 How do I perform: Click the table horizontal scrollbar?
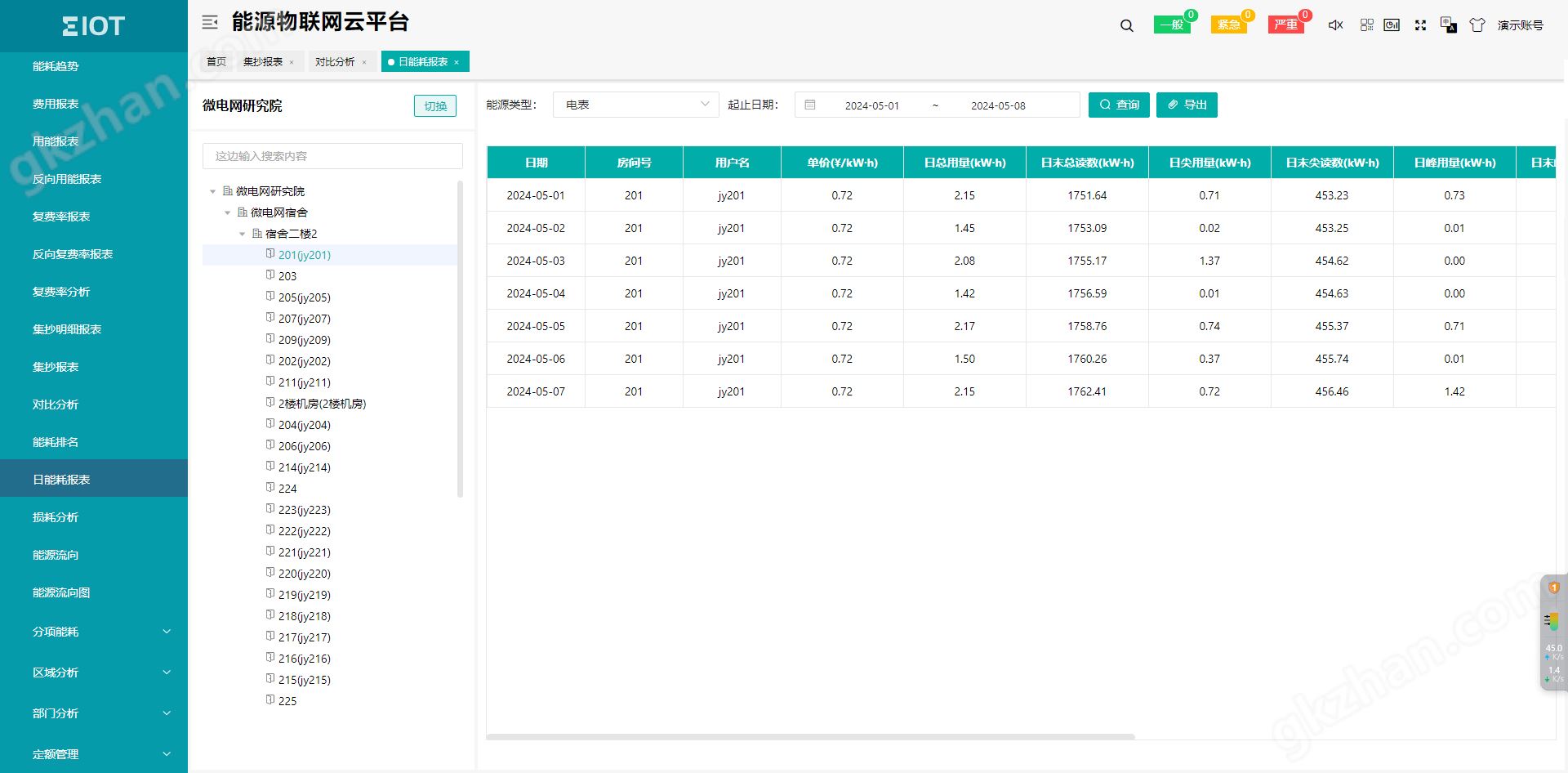pyautogui.click(x=810, y=736)
